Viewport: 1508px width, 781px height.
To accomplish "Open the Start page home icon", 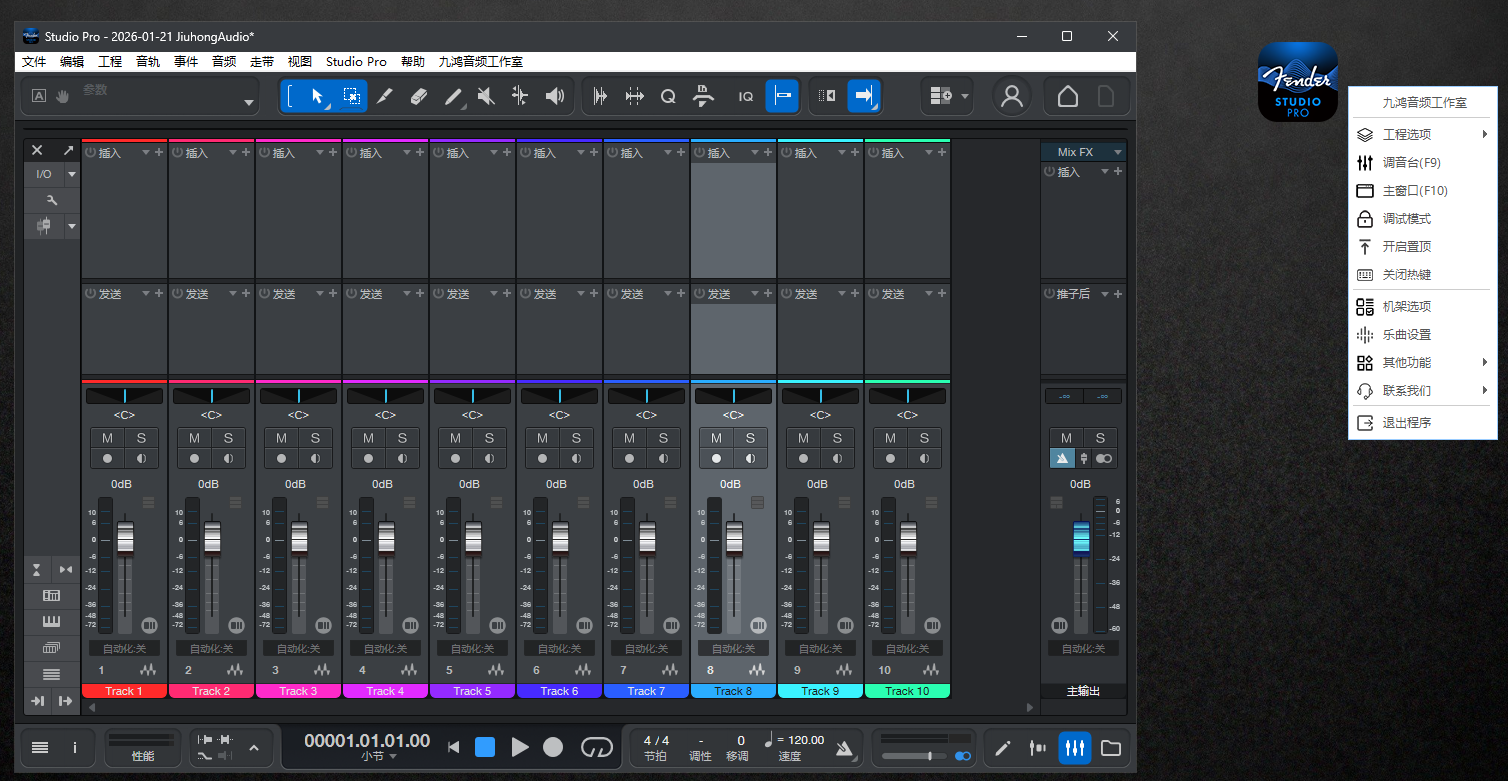I will [1068, 96].
